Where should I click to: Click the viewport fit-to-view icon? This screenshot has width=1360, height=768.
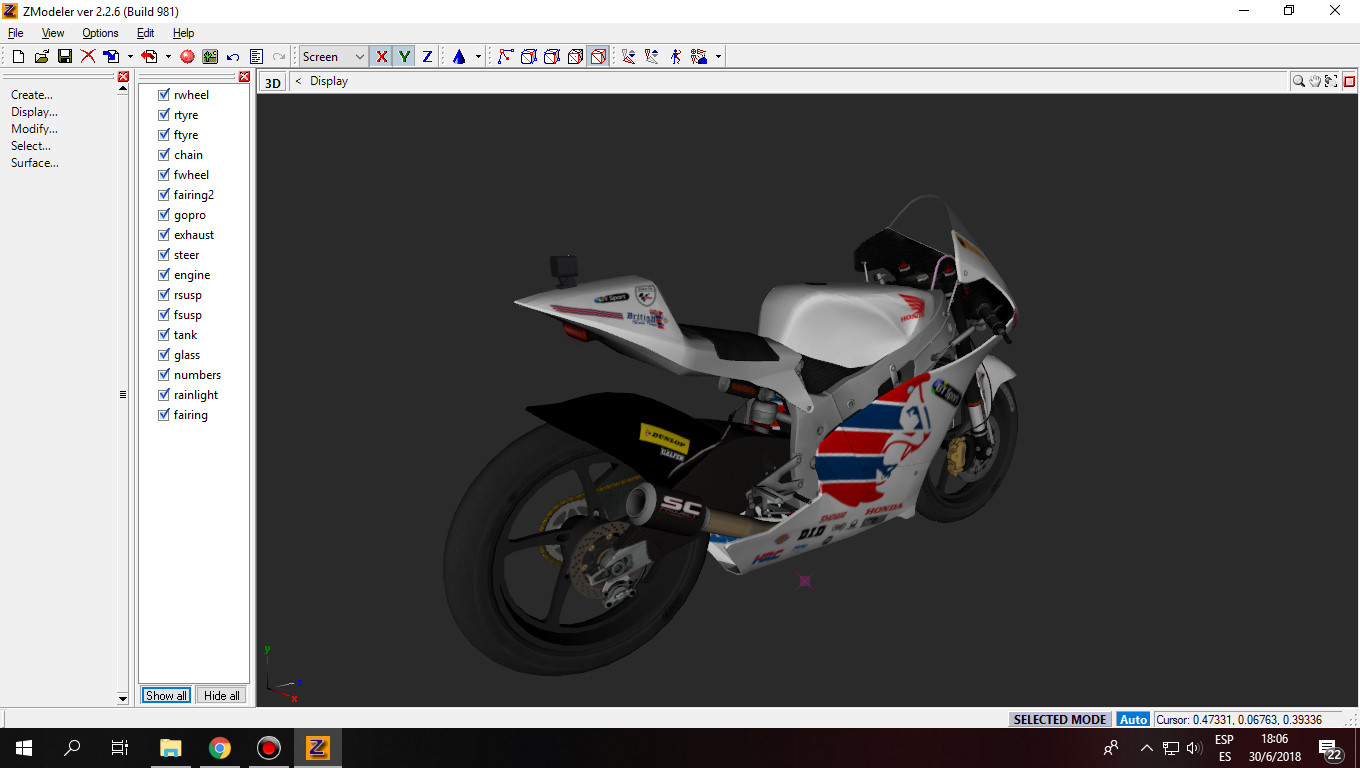tap(1331, 81)
